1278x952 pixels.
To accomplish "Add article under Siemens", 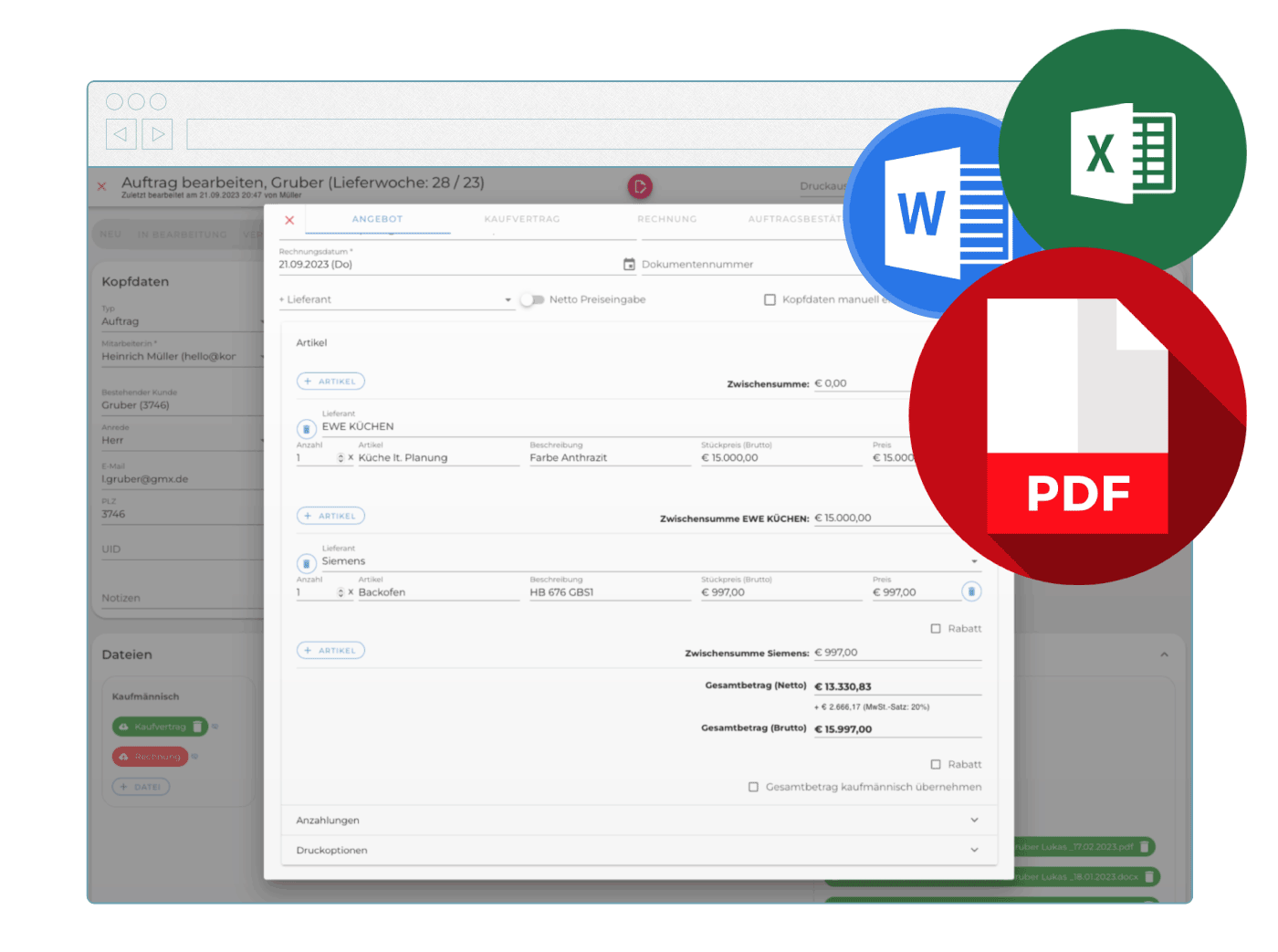I will pos(330,650).
